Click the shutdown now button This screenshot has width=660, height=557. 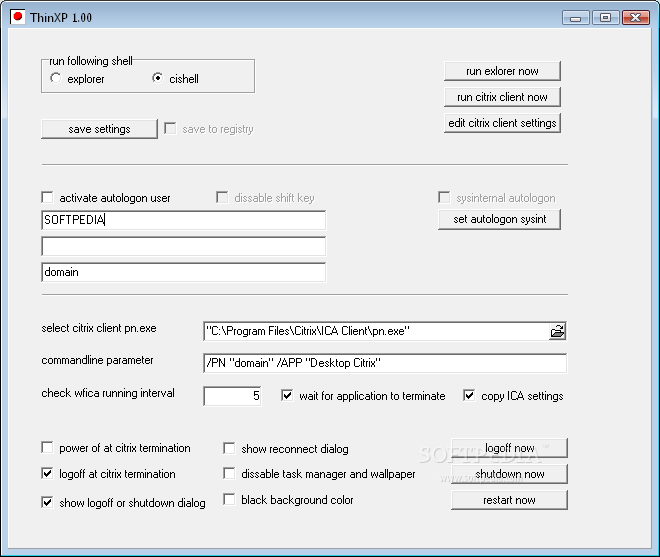point(509,474)
